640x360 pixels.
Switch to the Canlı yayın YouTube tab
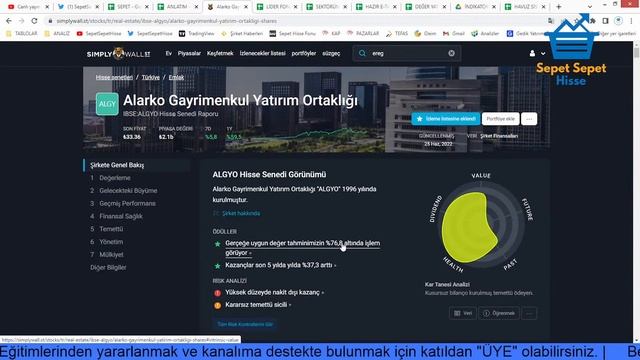point(28,7)
